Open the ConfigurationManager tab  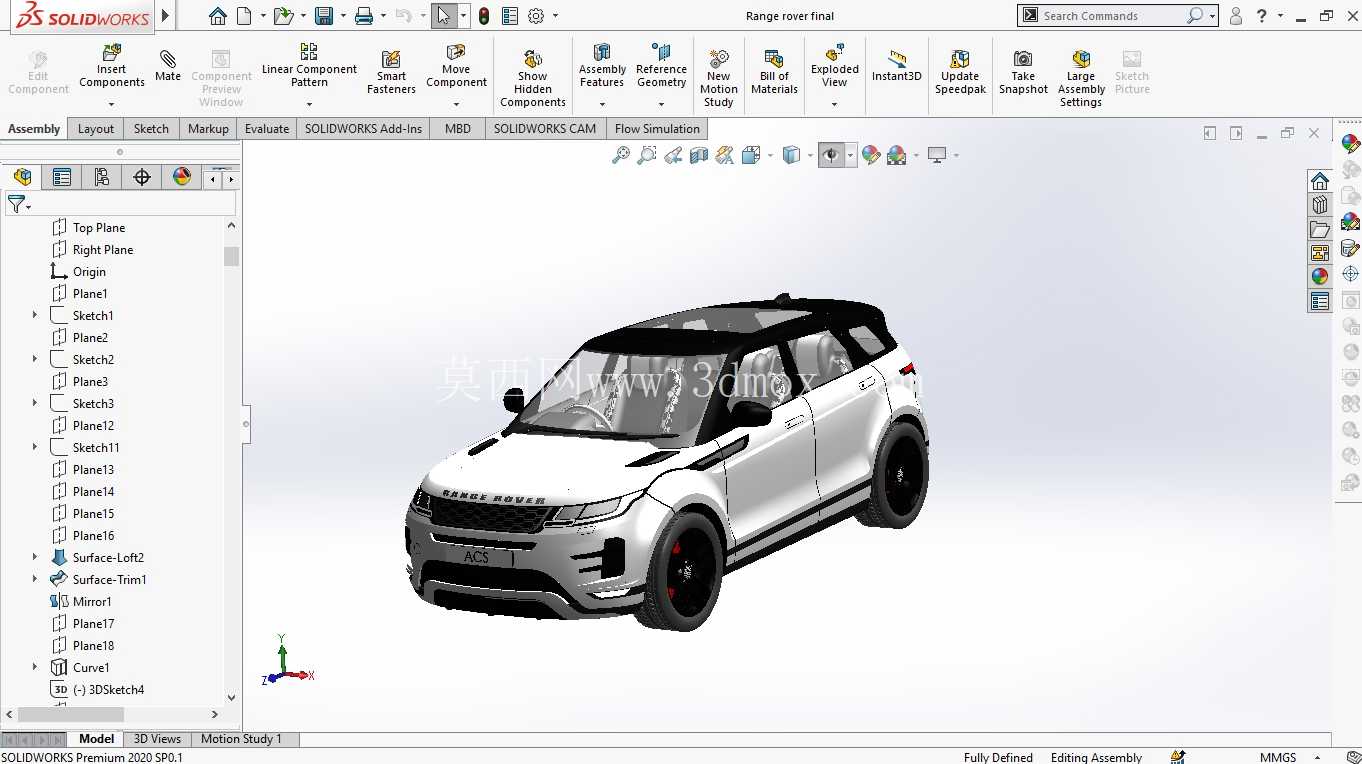pos(101,177)
